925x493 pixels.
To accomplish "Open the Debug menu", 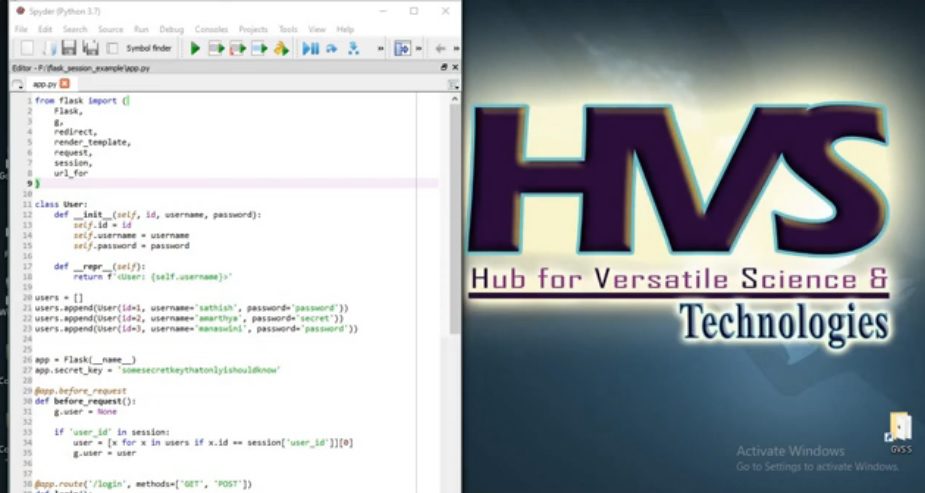I will point(171,29).
